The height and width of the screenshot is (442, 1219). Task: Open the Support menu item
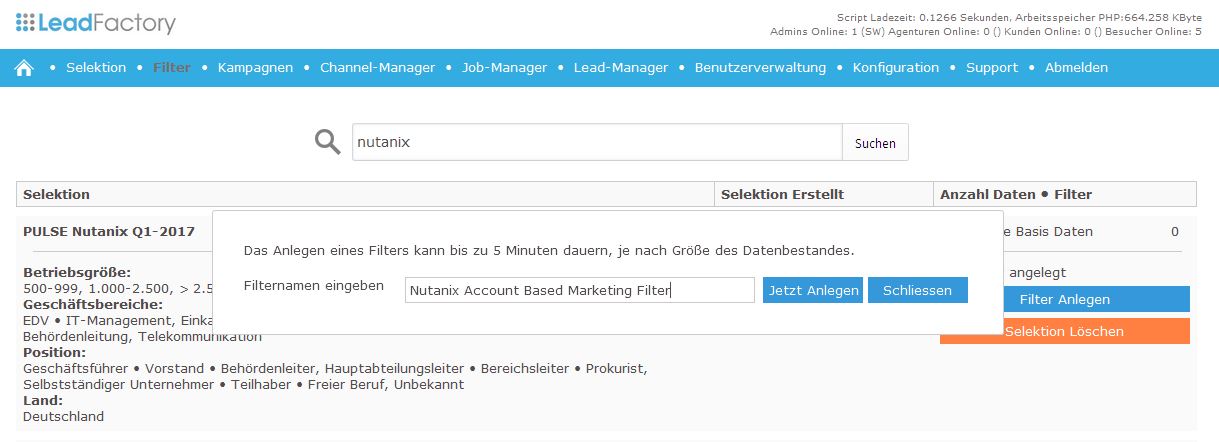pyautogui.click(x=992, y=68)
